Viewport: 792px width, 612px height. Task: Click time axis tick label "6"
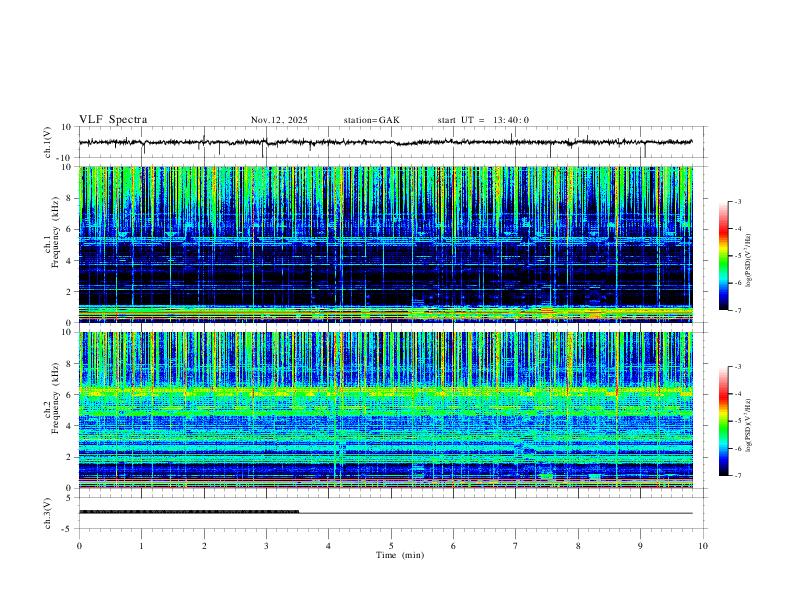pyautogui.click(x=453, y=546)
